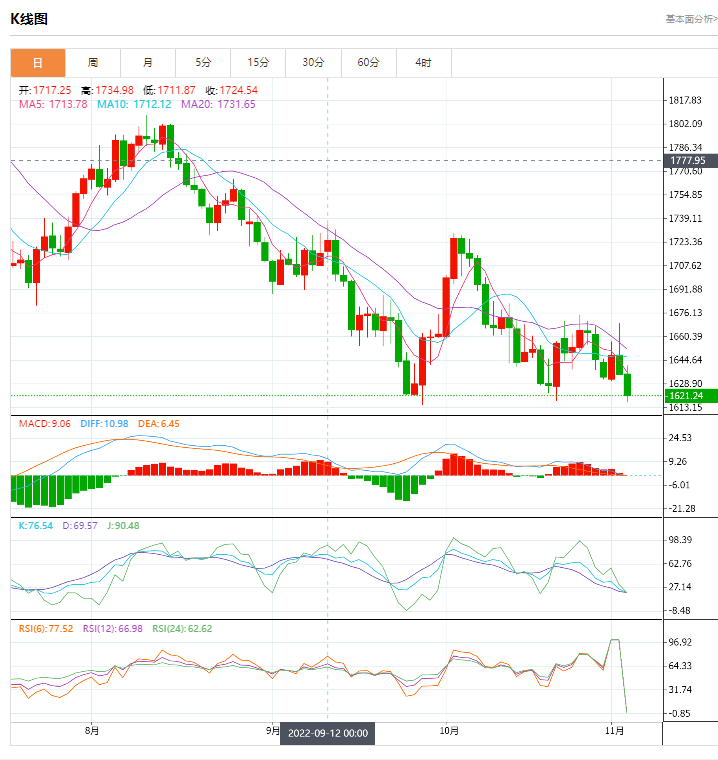Click the -21.28 MACD axis label
Viewport: 718px width, 760px height.
682,508
